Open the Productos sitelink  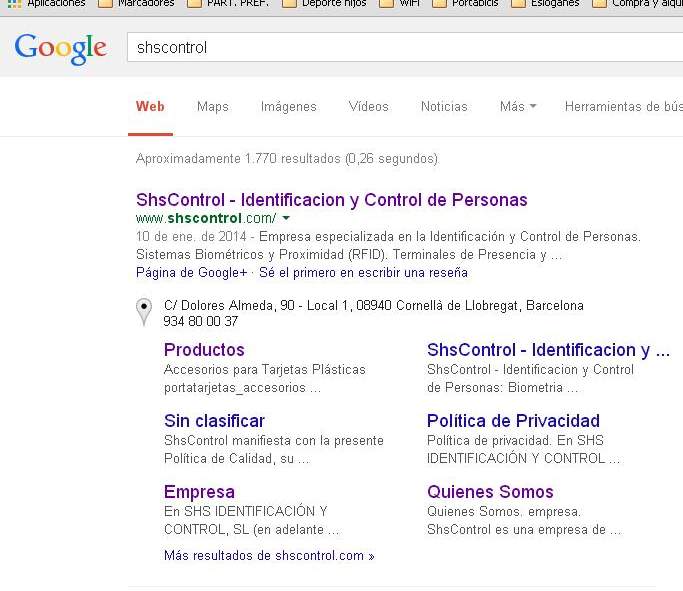pos(204,350)
